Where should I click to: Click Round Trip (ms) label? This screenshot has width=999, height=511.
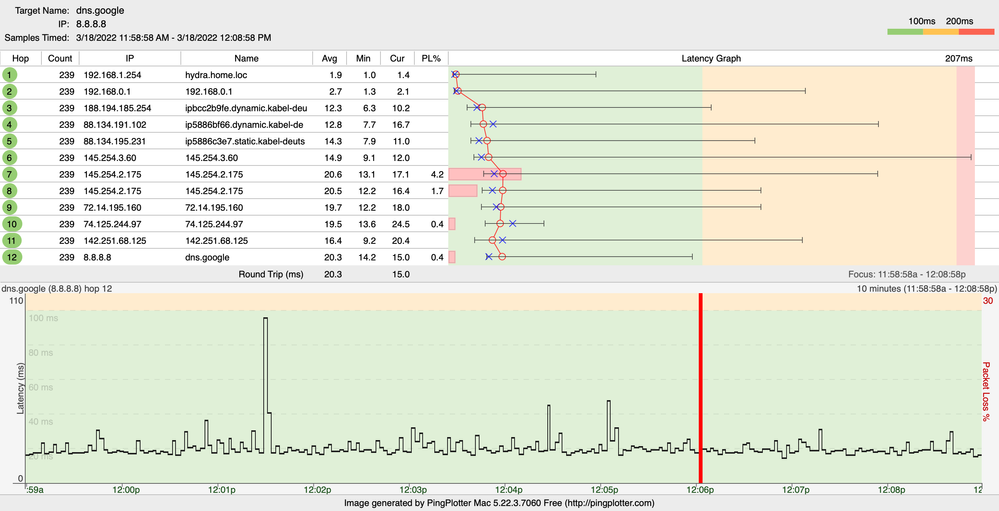[x=271, y=275]
